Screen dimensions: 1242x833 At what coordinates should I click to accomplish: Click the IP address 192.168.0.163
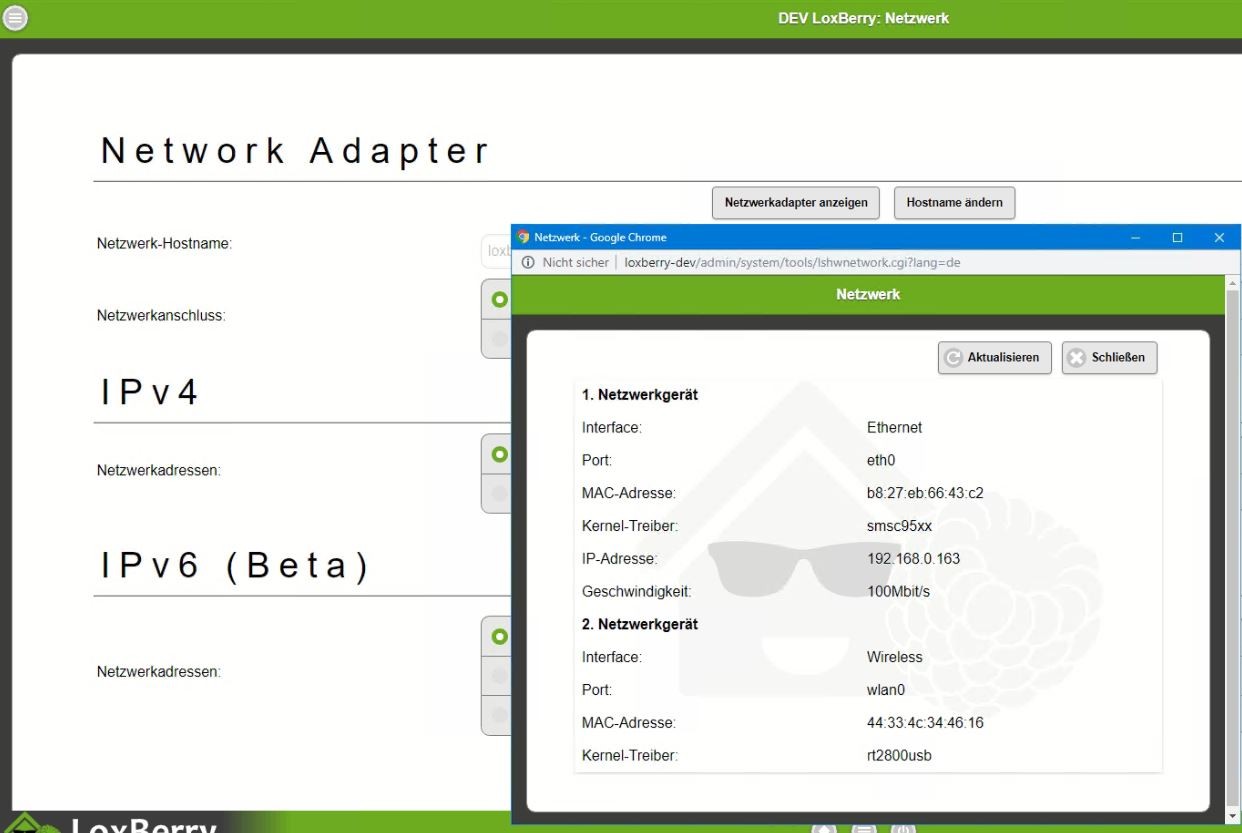point(913,558)
